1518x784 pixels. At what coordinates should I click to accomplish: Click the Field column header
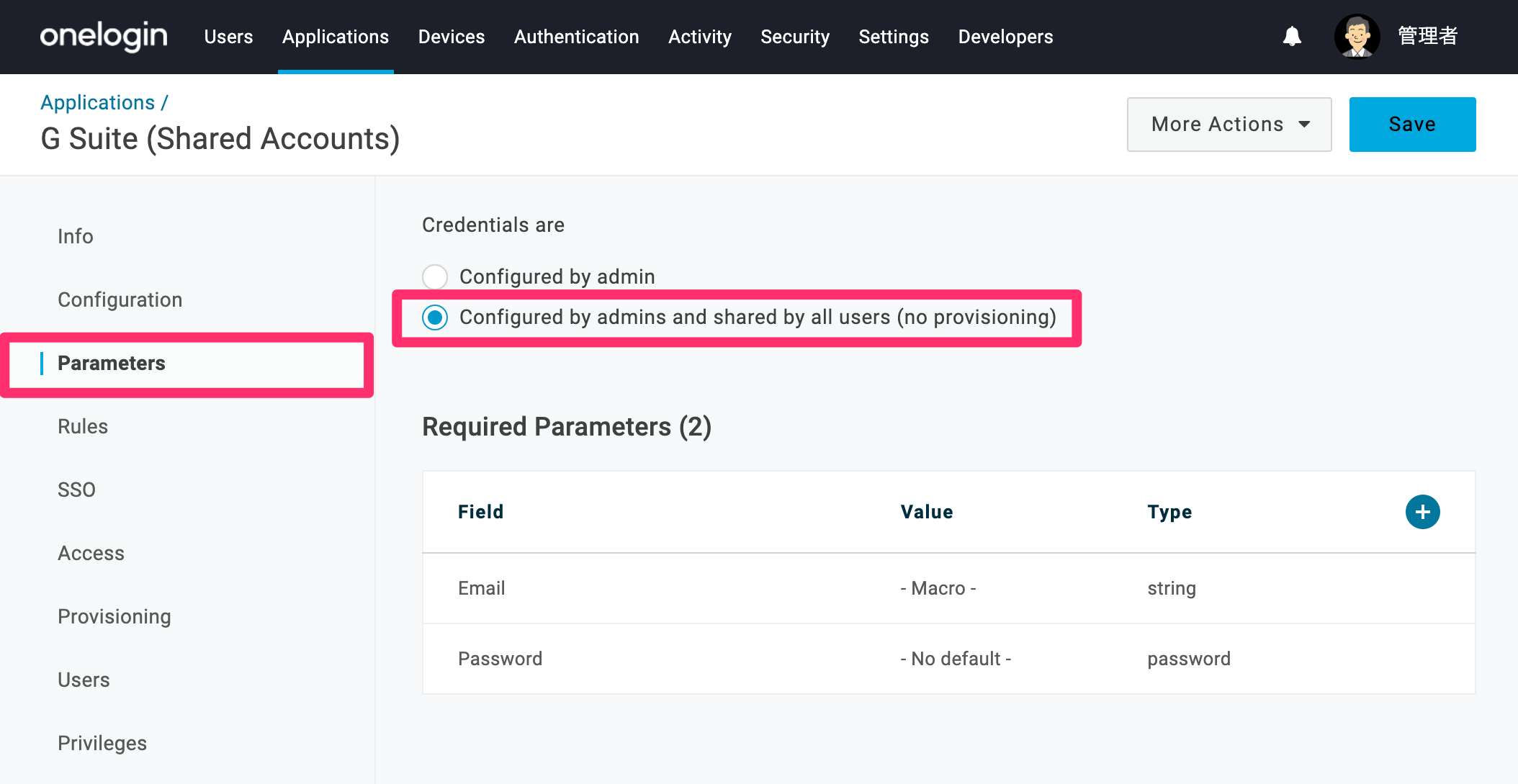coord(481,512)
